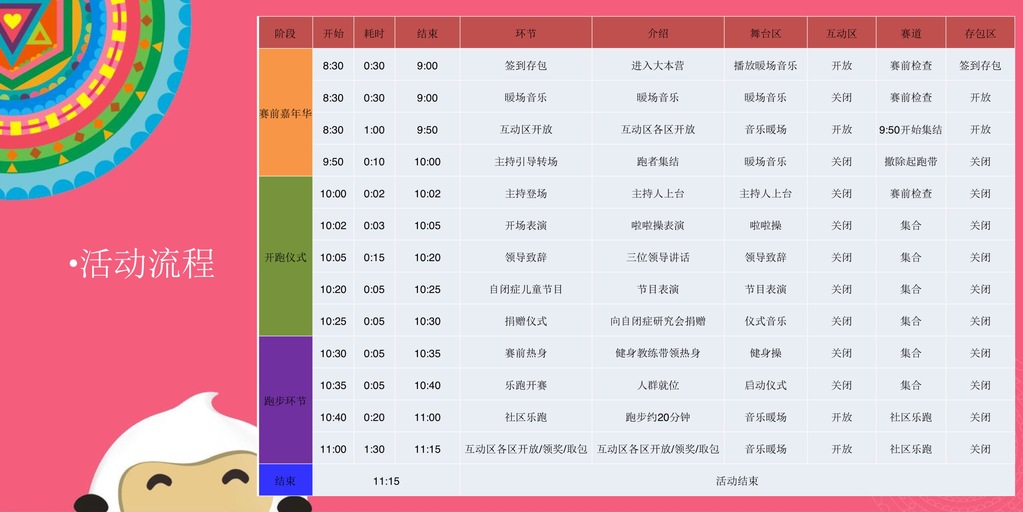Click the 启动仪式 cell
This screenshot has width=1023, height=512.
point(765,385)
